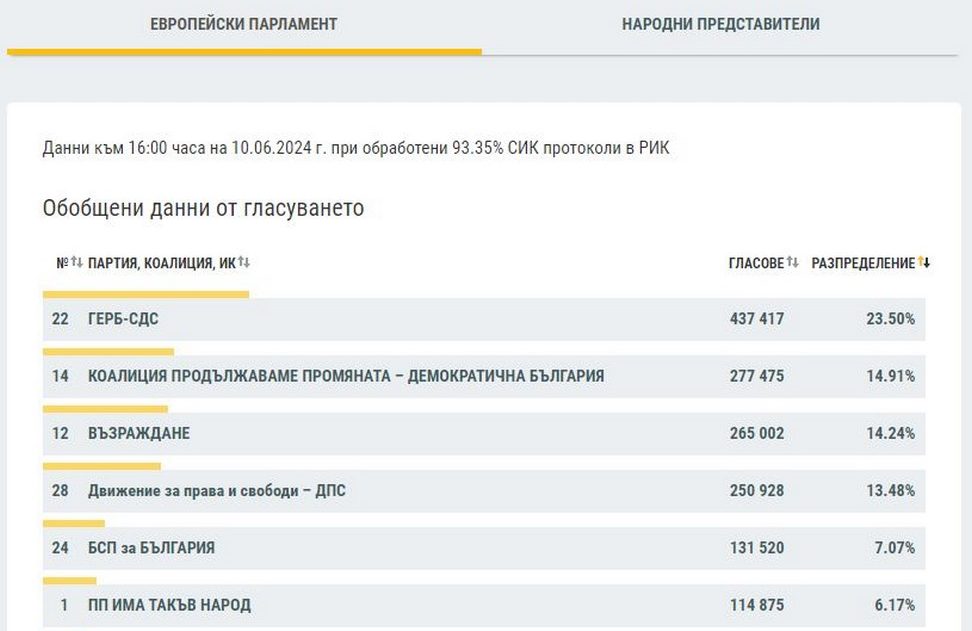
Task: Click the yellow bar above the ДПС row
Action: pos(102,466)
